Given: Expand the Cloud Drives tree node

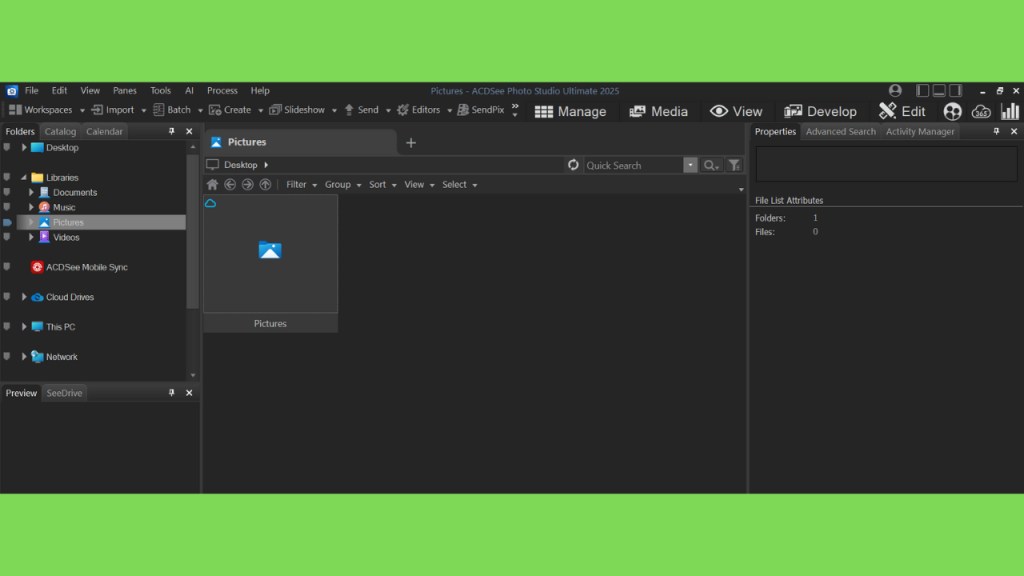Looking at the screenshot, I should point(24,297).
